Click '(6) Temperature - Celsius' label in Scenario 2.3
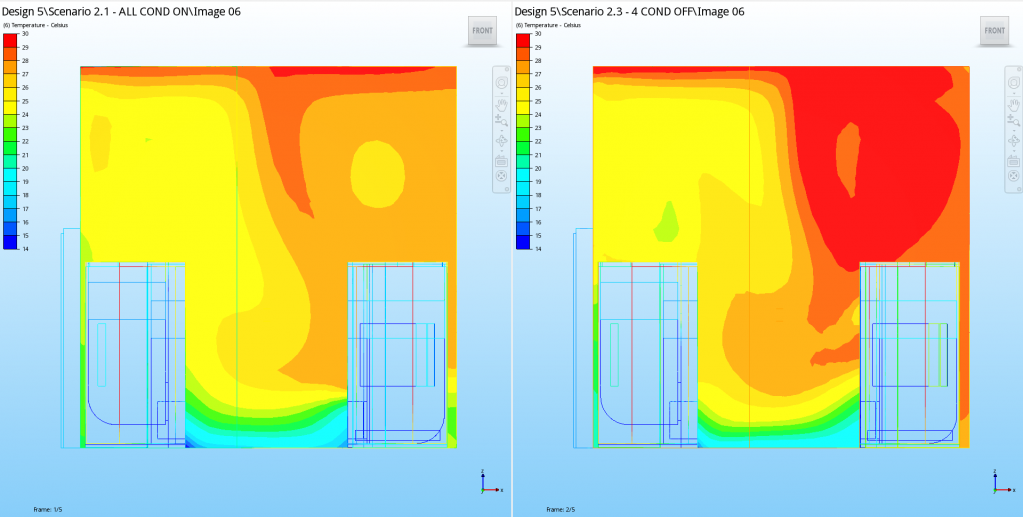 click(549, 25)
